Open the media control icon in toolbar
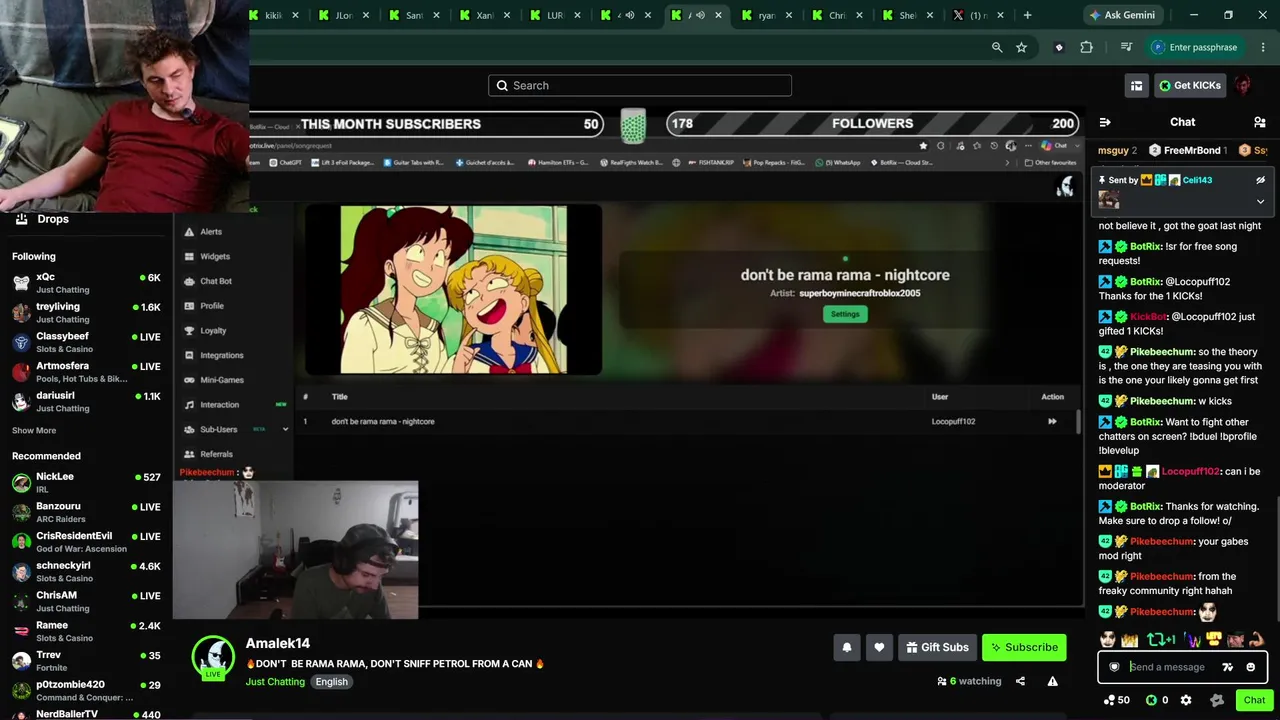This screenshot has width=1280, height=720. (1127, 47)
